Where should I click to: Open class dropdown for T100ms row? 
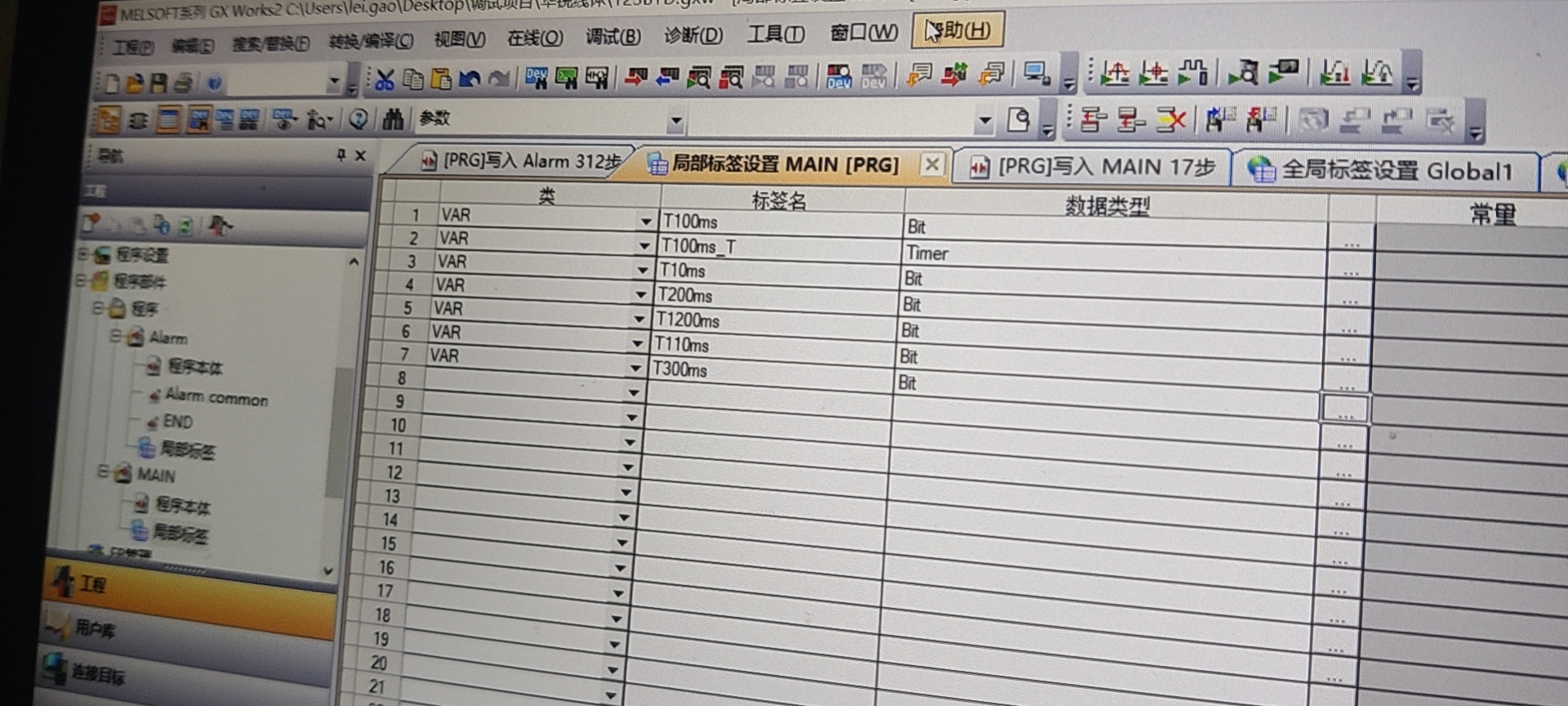pos(646,221)
